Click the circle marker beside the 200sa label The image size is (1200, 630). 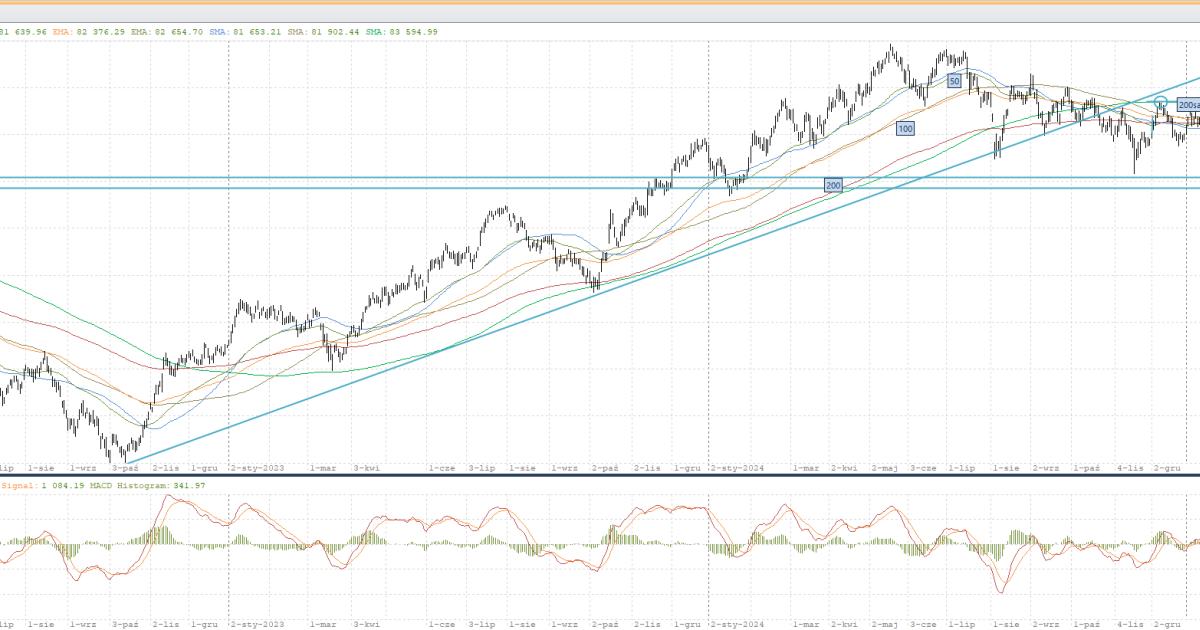(1162, 102)
